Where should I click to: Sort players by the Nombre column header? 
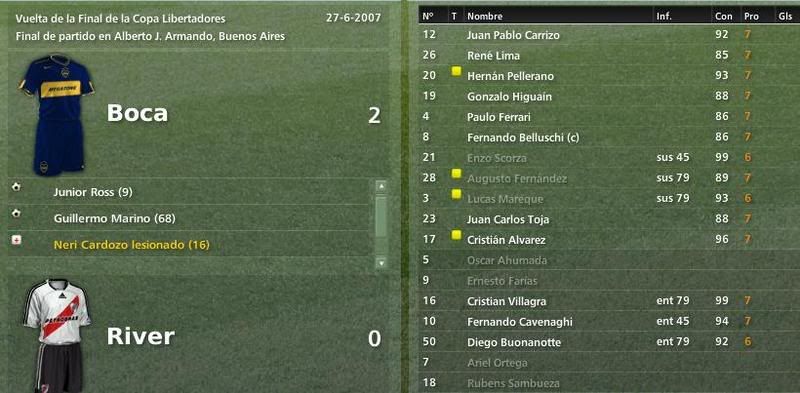(x=485, y=16)
